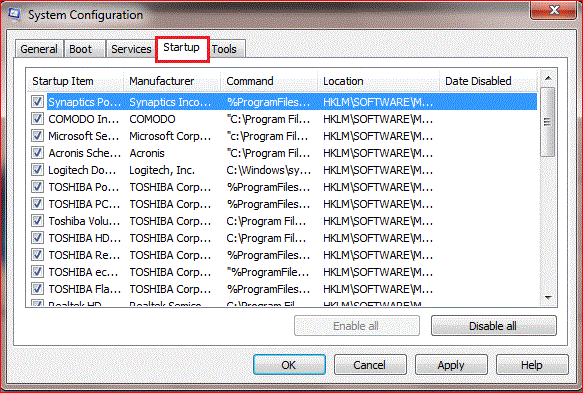This screenshot has height=393, width=583.
Task: Close the System Configuration window
Action: point(553,10)
